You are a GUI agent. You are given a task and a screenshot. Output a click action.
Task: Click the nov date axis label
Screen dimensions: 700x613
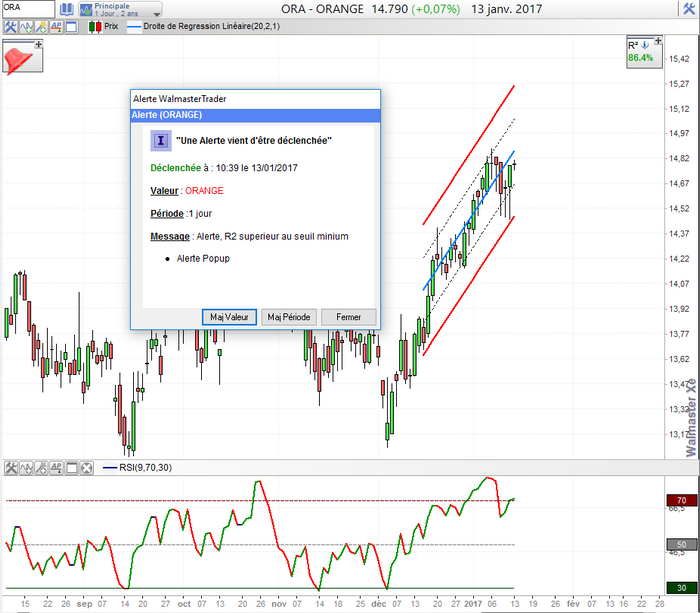point(279,604)
